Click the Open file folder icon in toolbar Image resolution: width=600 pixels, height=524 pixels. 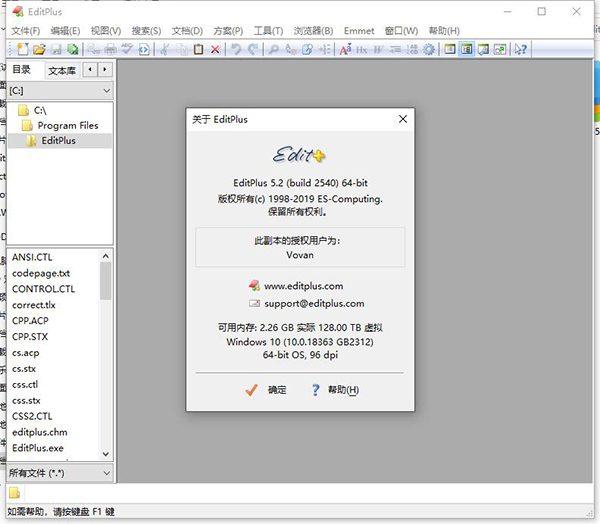39,49
